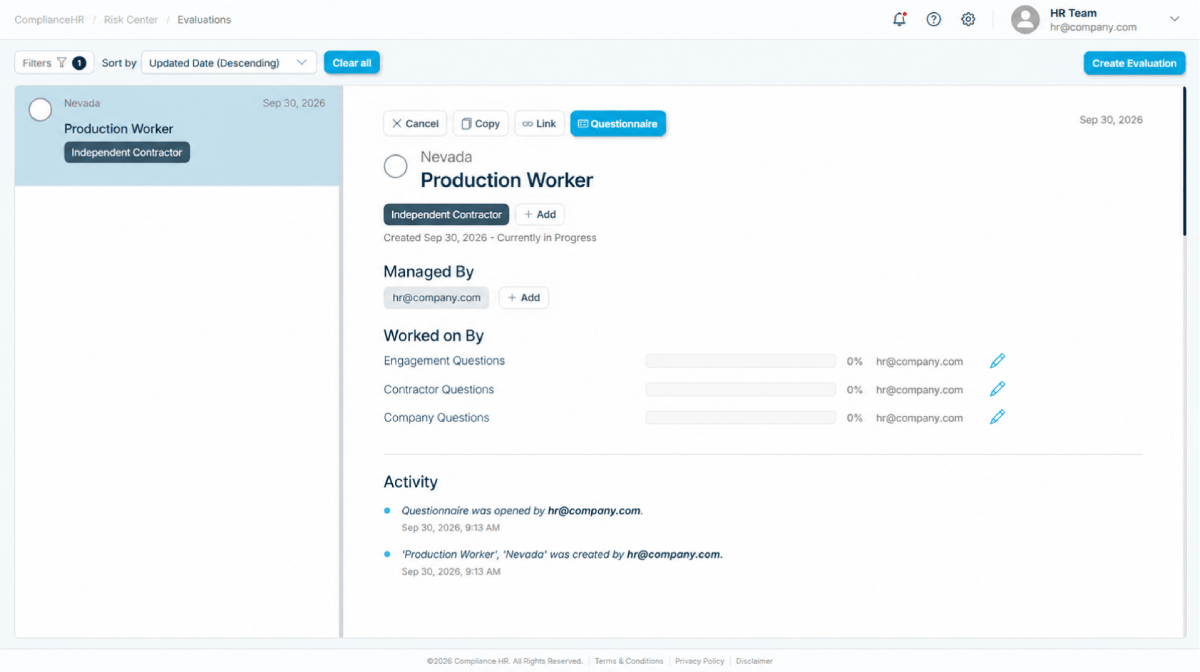Click the Company Questions progress bar
The height and width of the screenshot is (672, 1200).
pyautogui.click(x=741, y=417)
